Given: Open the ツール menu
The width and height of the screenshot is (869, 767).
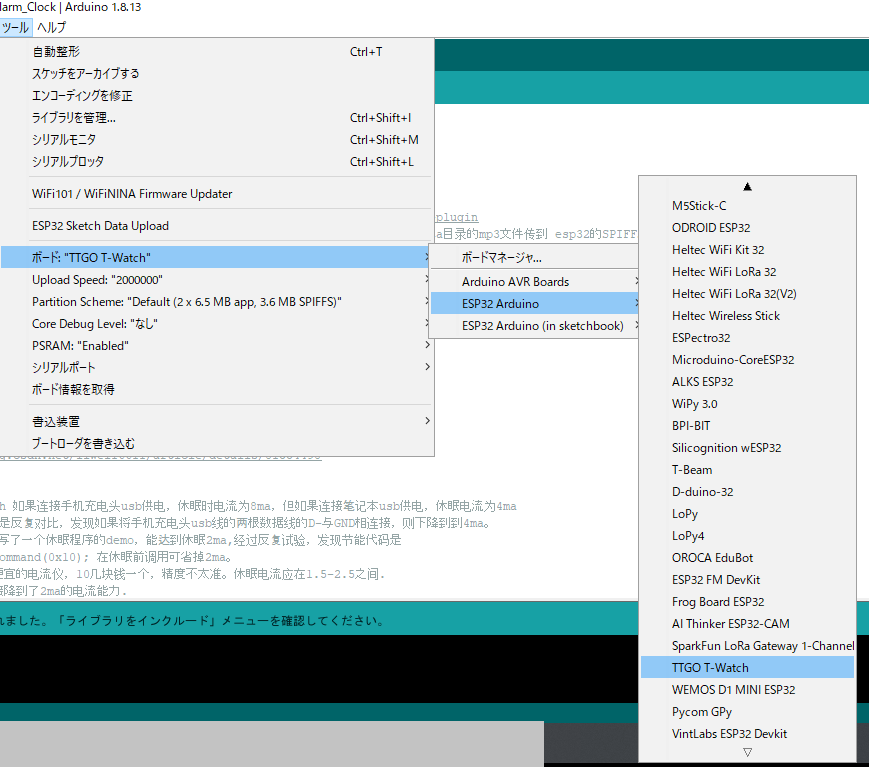Looking at the screenshot, I should [x=15, y=27].
